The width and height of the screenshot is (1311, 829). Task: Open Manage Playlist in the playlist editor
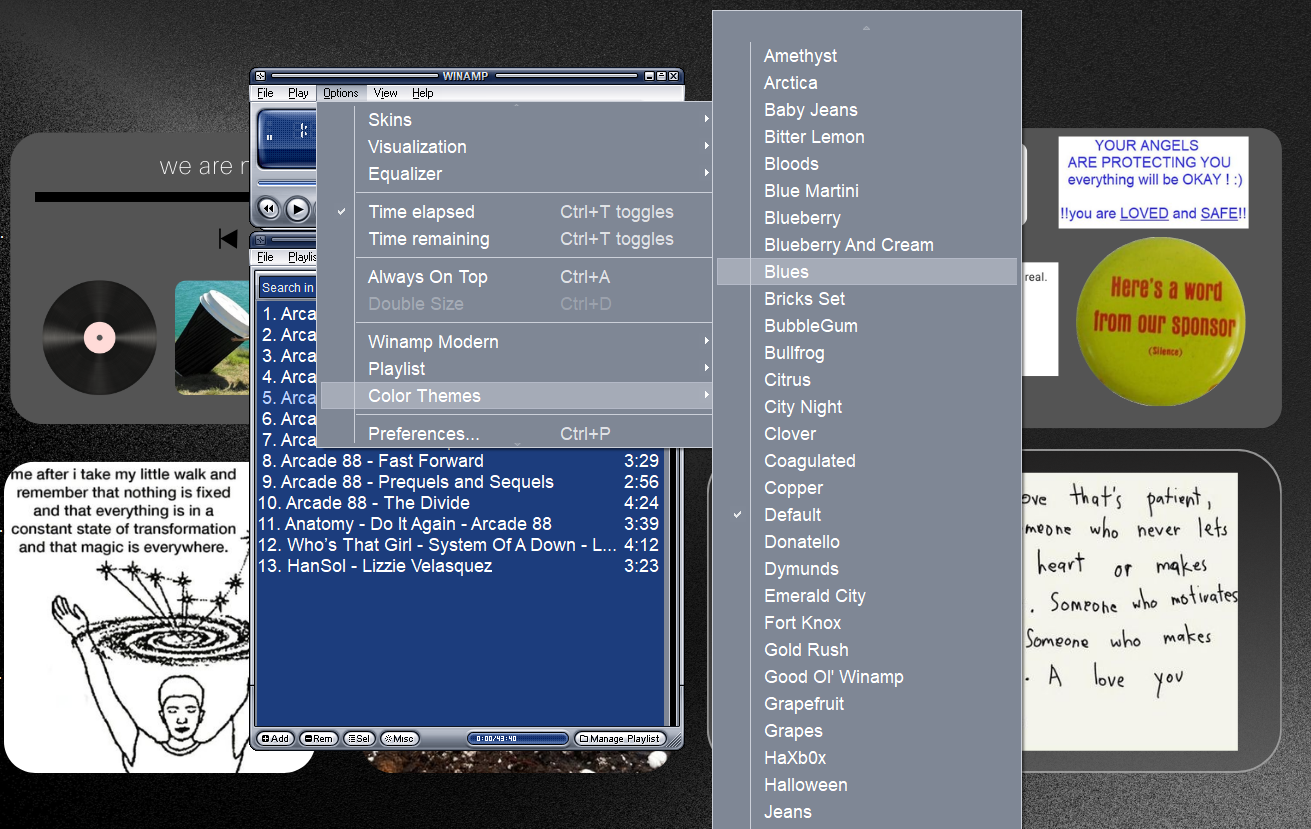coord(620,739)
